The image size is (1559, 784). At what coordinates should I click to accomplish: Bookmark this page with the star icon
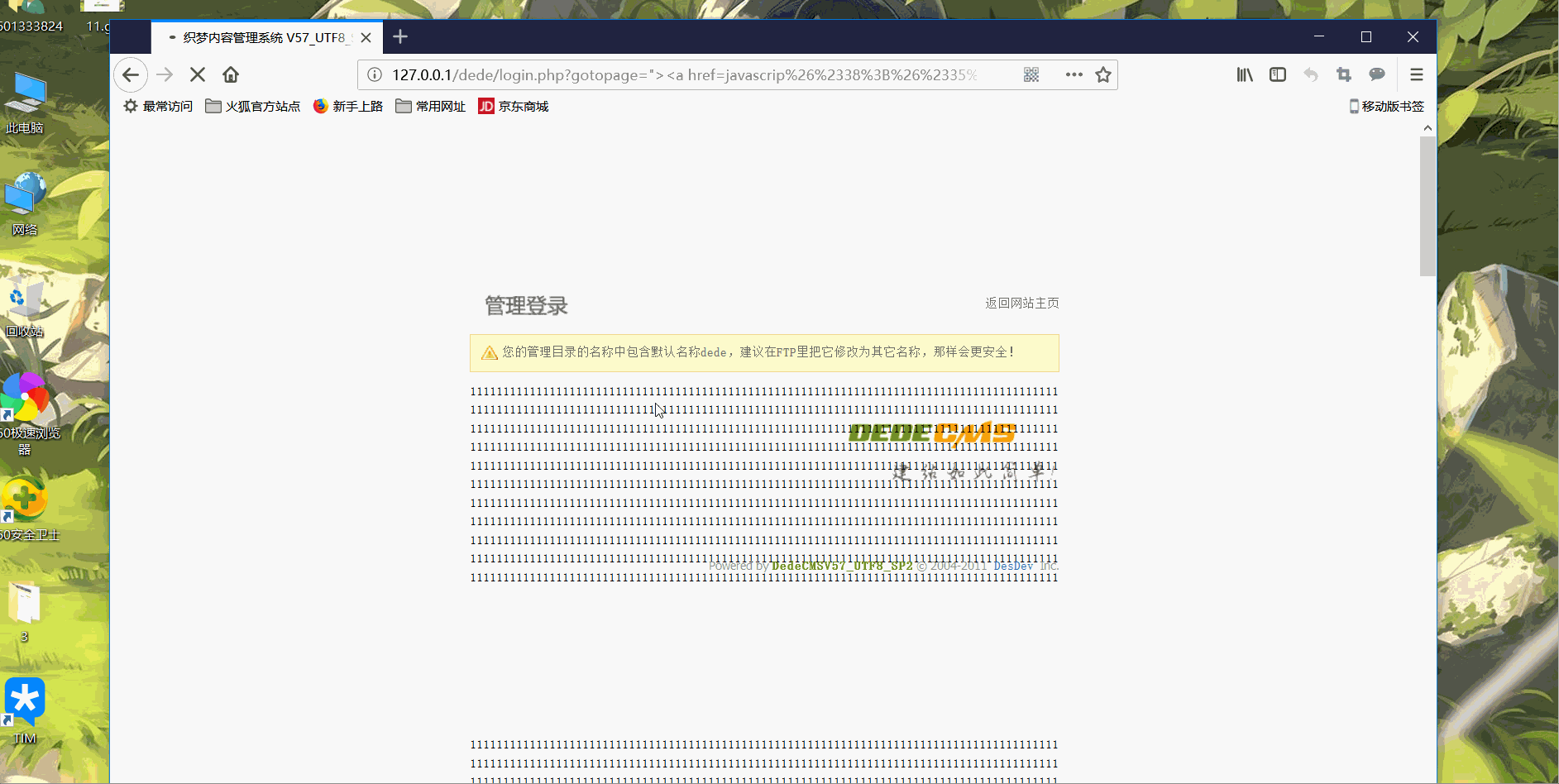tap(1103, 74)
